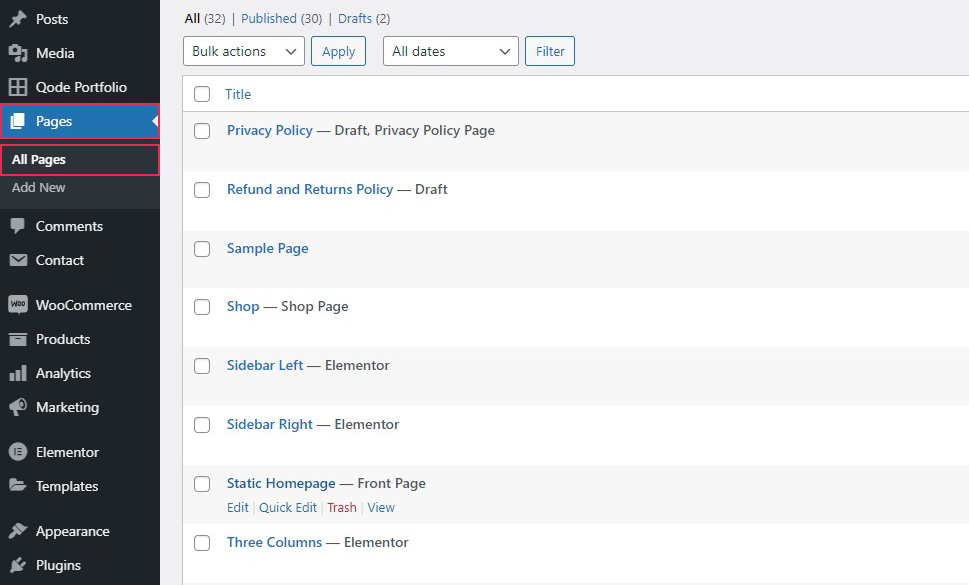The image size is (969, 585).
Task: Select the Static Homepage row checkbox
Action: click(x=202, y=484)
